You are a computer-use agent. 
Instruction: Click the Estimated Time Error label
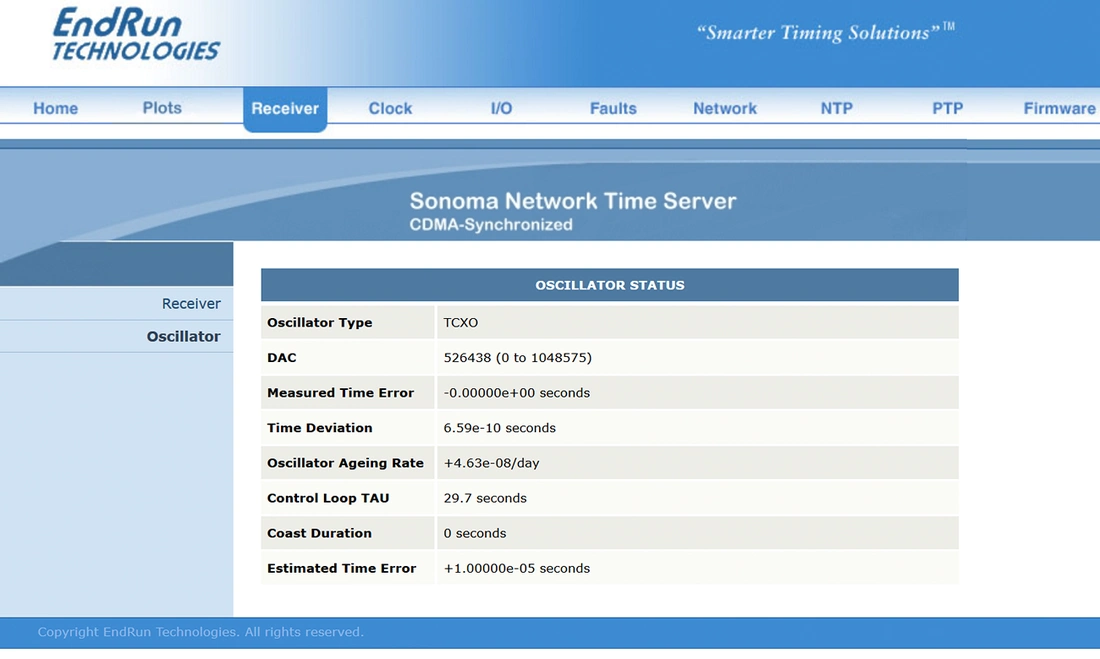[341, 568]
